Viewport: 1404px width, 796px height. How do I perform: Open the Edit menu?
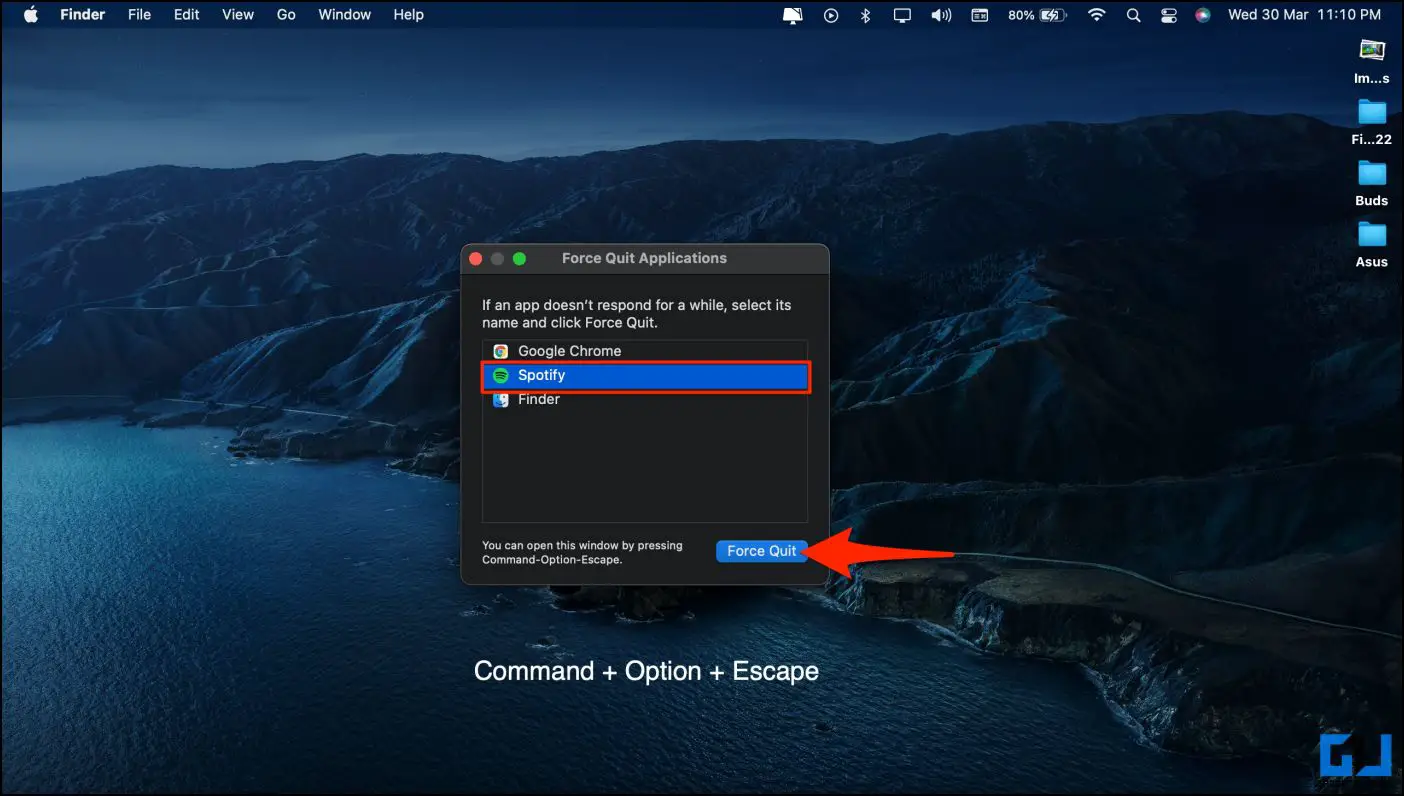pyautogui.click(x=186, y=15)
